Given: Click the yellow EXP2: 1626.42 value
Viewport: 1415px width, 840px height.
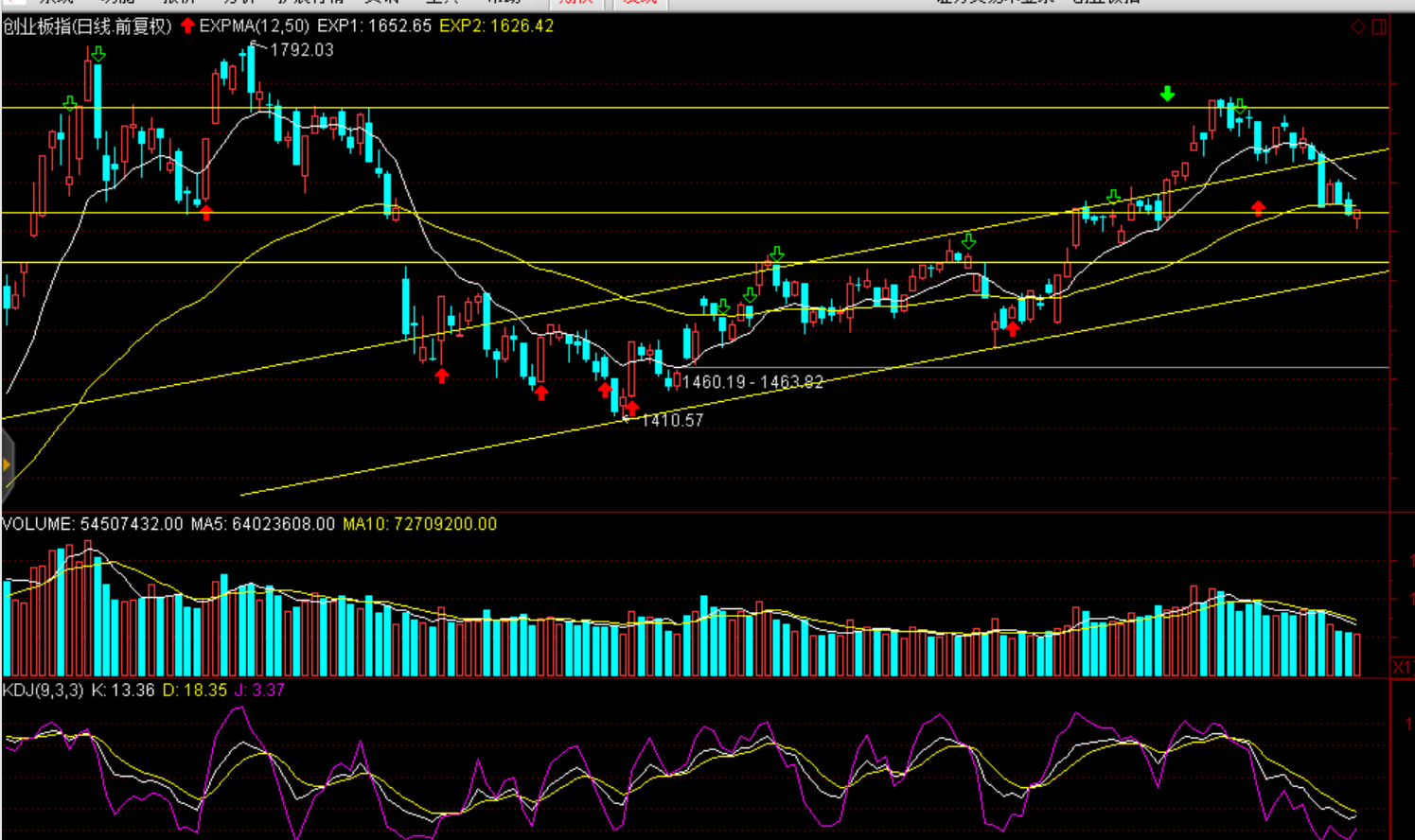Looking at the screenshot, I should [x=497, y=26].
